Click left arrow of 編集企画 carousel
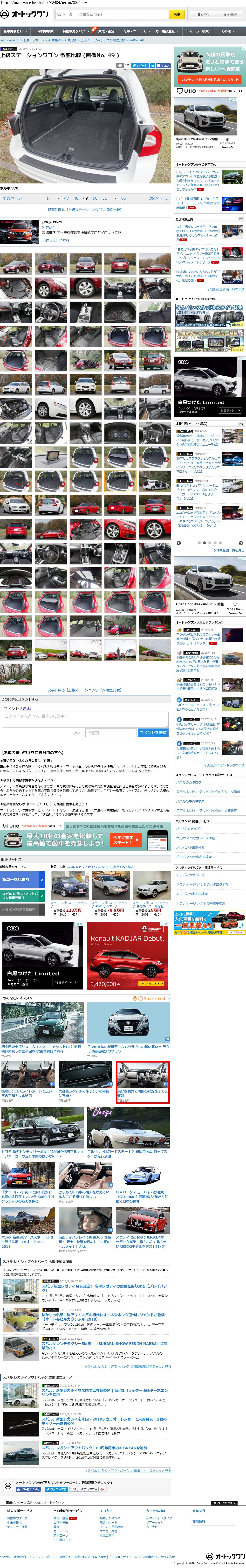Viewport: 246px width, 1568px height. [178, 543]
